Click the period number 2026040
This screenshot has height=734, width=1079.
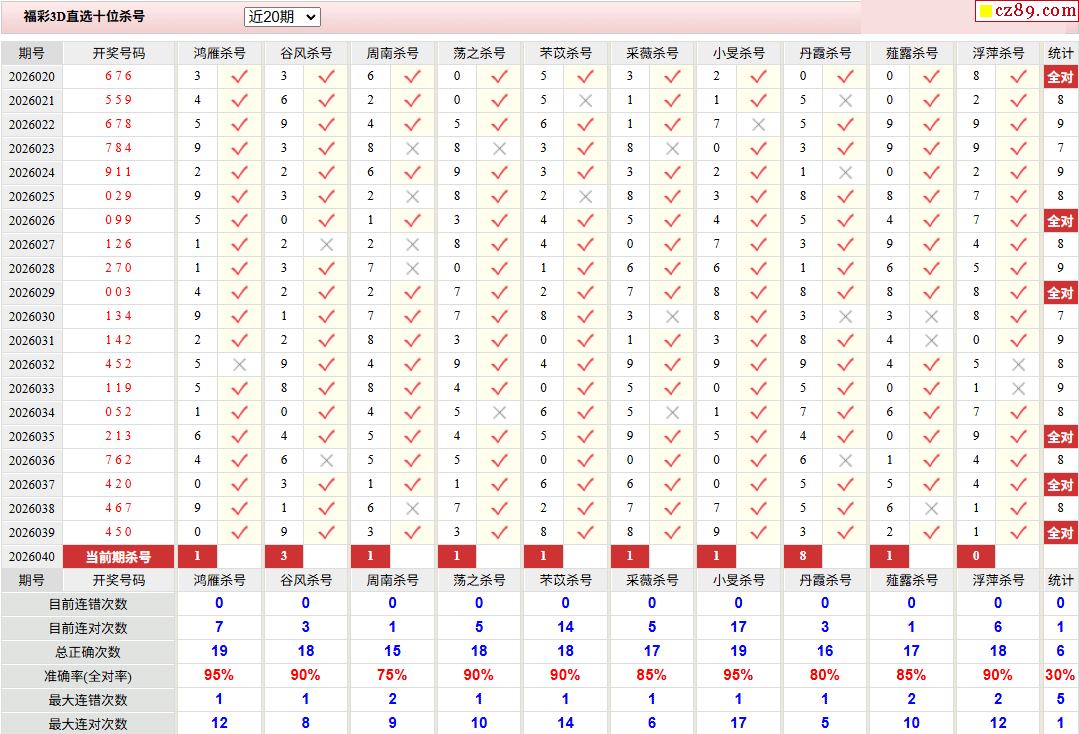pos(32,557)
